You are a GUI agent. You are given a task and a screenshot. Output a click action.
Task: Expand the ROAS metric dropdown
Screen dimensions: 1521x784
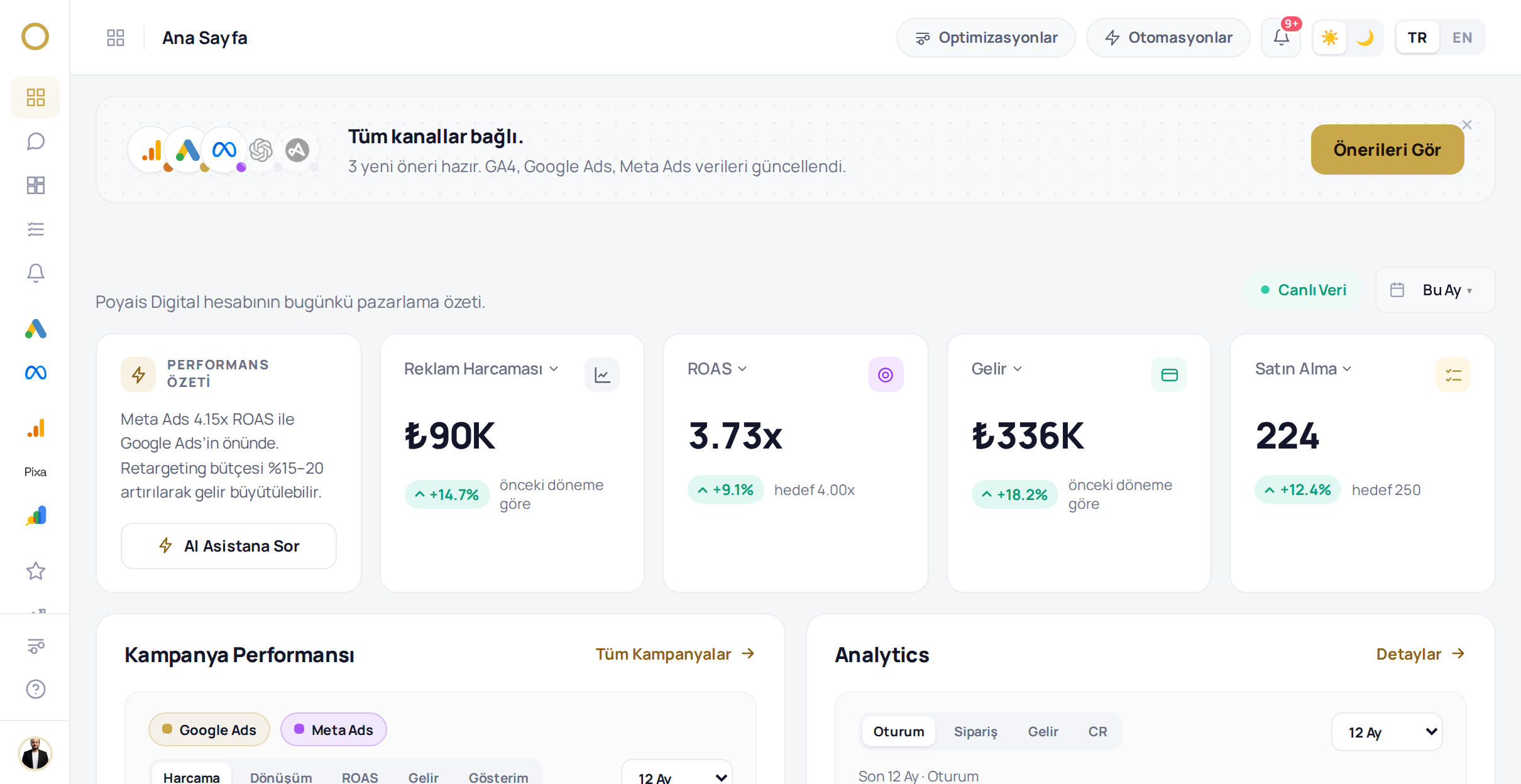point(717,369)
